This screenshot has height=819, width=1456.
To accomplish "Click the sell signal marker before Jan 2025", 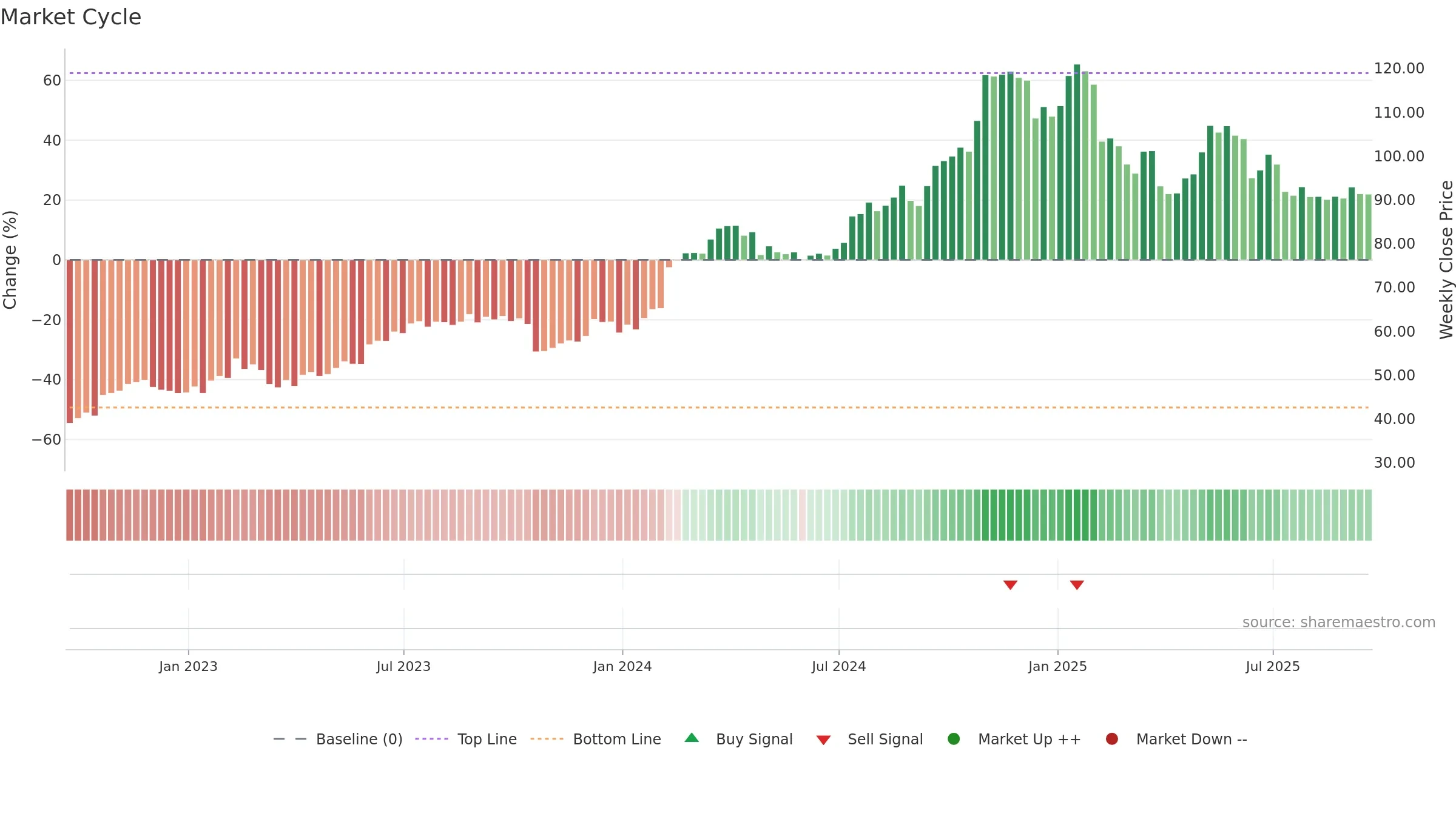I will [1010, 585].
